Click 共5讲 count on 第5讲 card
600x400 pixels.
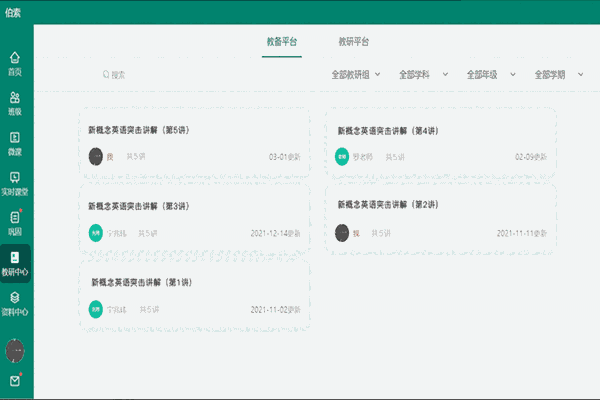pyautogui.click(x=136, y=157)
